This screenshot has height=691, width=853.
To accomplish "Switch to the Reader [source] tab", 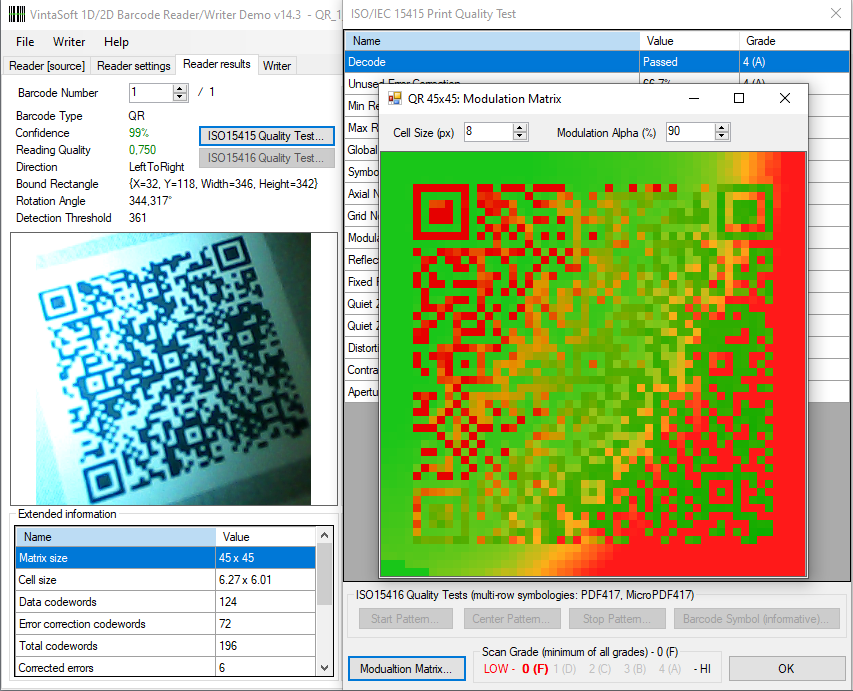I will pyautogui.click(x=47, y=66).
